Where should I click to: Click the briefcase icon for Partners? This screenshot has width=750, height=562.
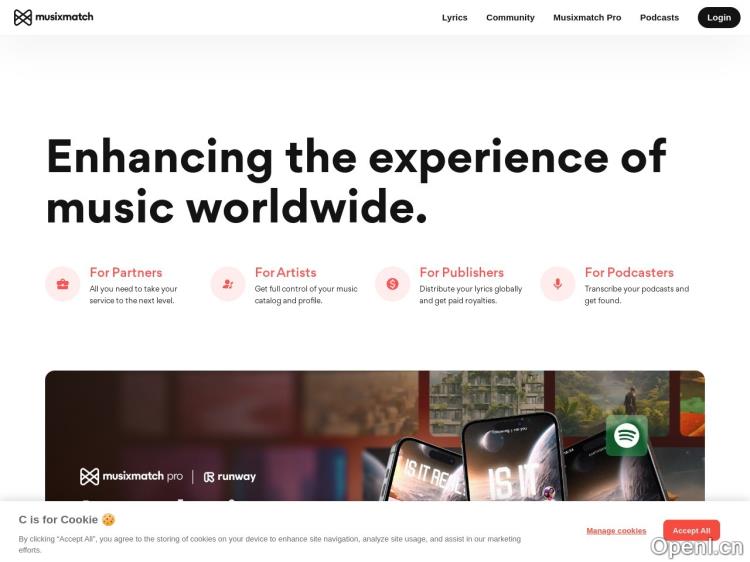pos(63,284)
